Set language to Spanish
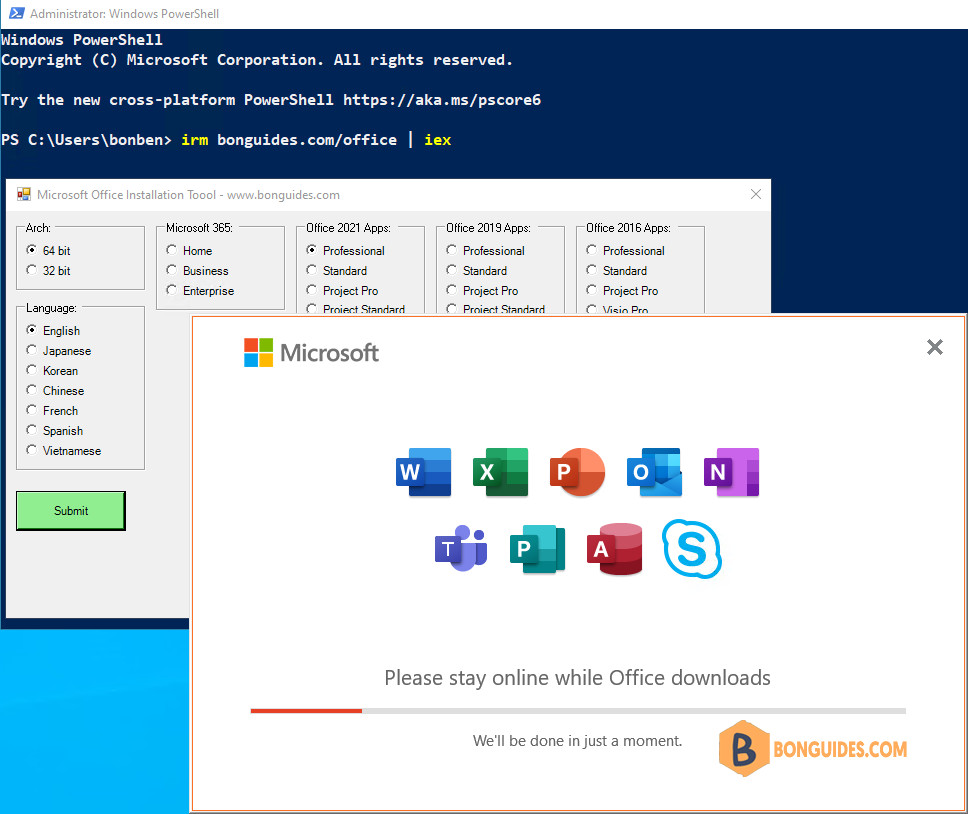 pos(54,430)
